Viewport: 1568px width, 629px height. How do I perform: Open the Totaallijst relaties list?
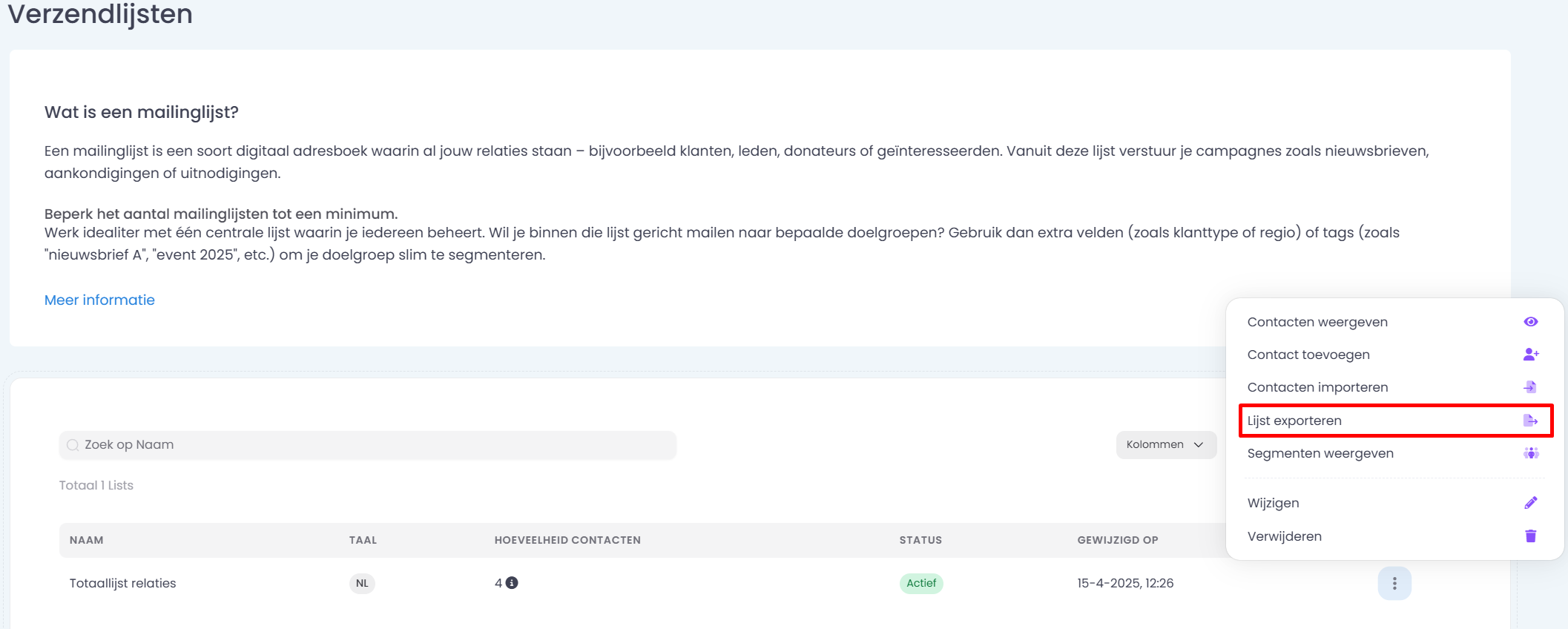pos(123,583)
